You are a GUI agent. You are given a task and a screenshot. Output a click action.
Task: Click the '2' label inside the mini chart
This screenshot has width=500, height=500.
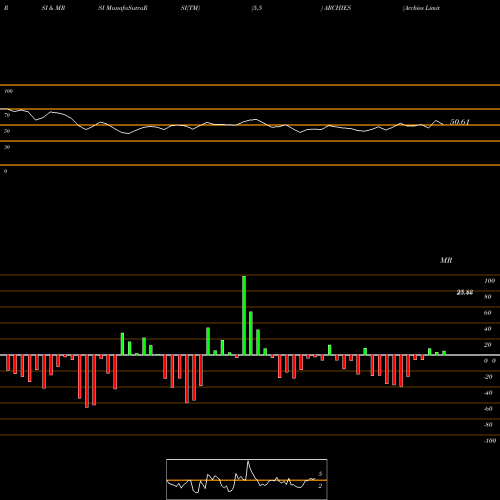tap(320, 486)
